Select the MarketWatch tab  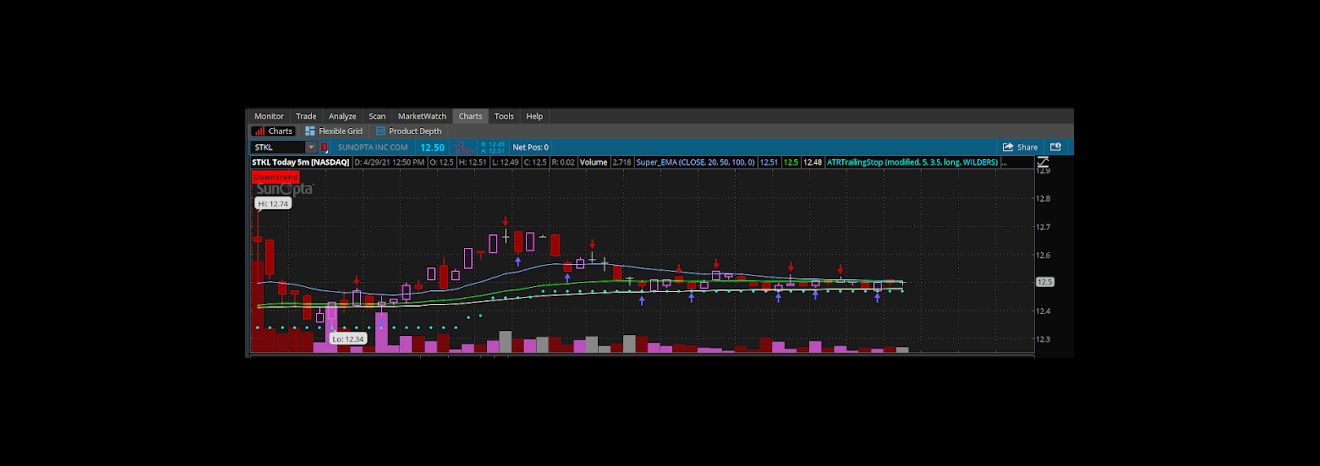coord(422,116)
